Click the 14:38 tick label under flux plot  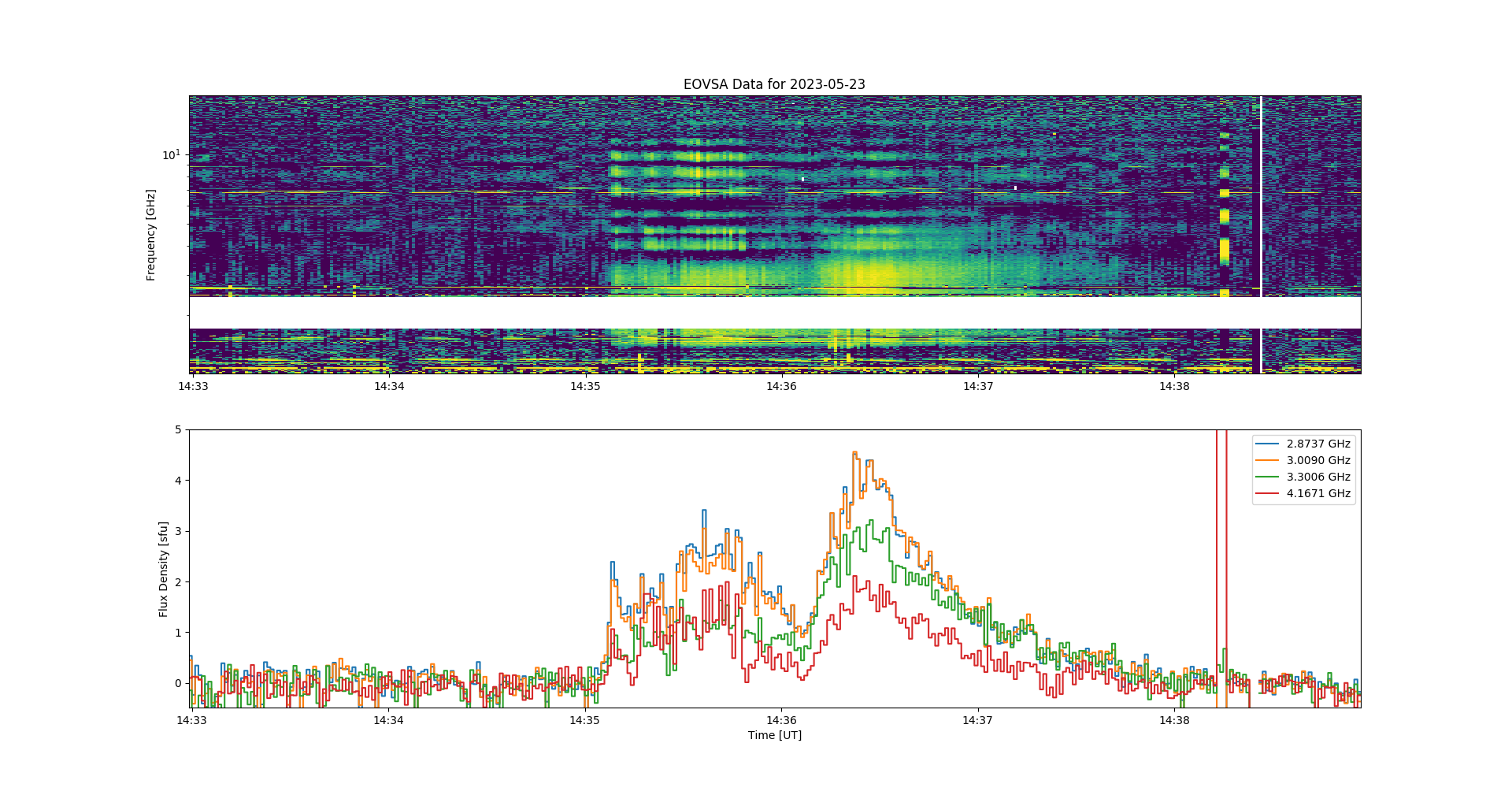(1174, 720)
